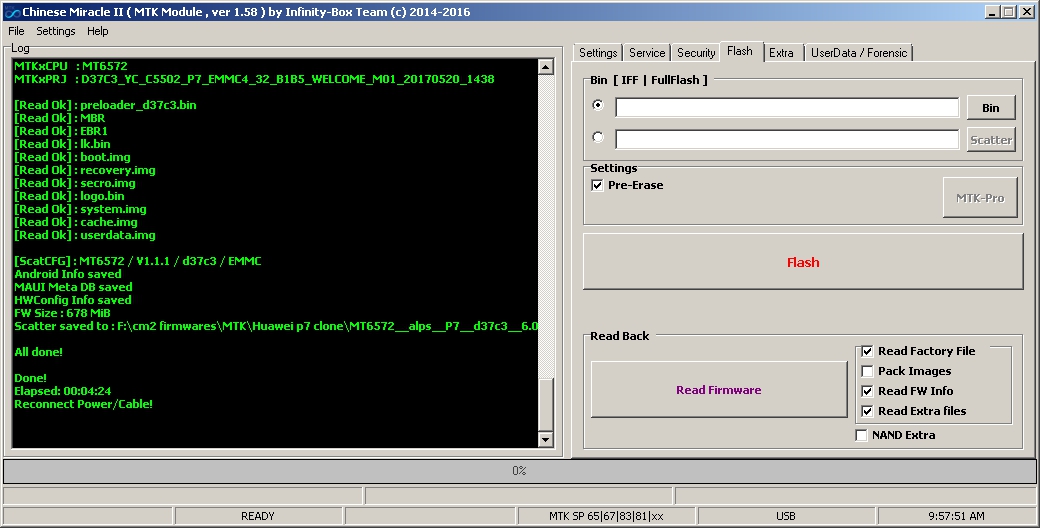
Task: Switch to the Settings tab
Action: [x=598, y=53]
